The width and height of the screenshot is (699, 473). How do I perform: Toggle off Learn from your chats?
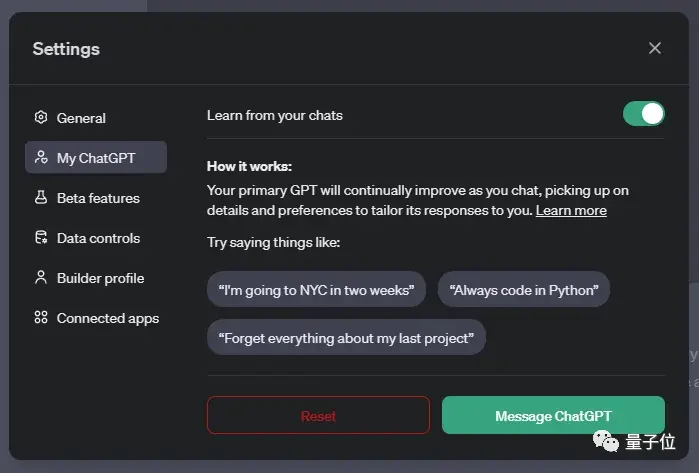coord(644,114)
